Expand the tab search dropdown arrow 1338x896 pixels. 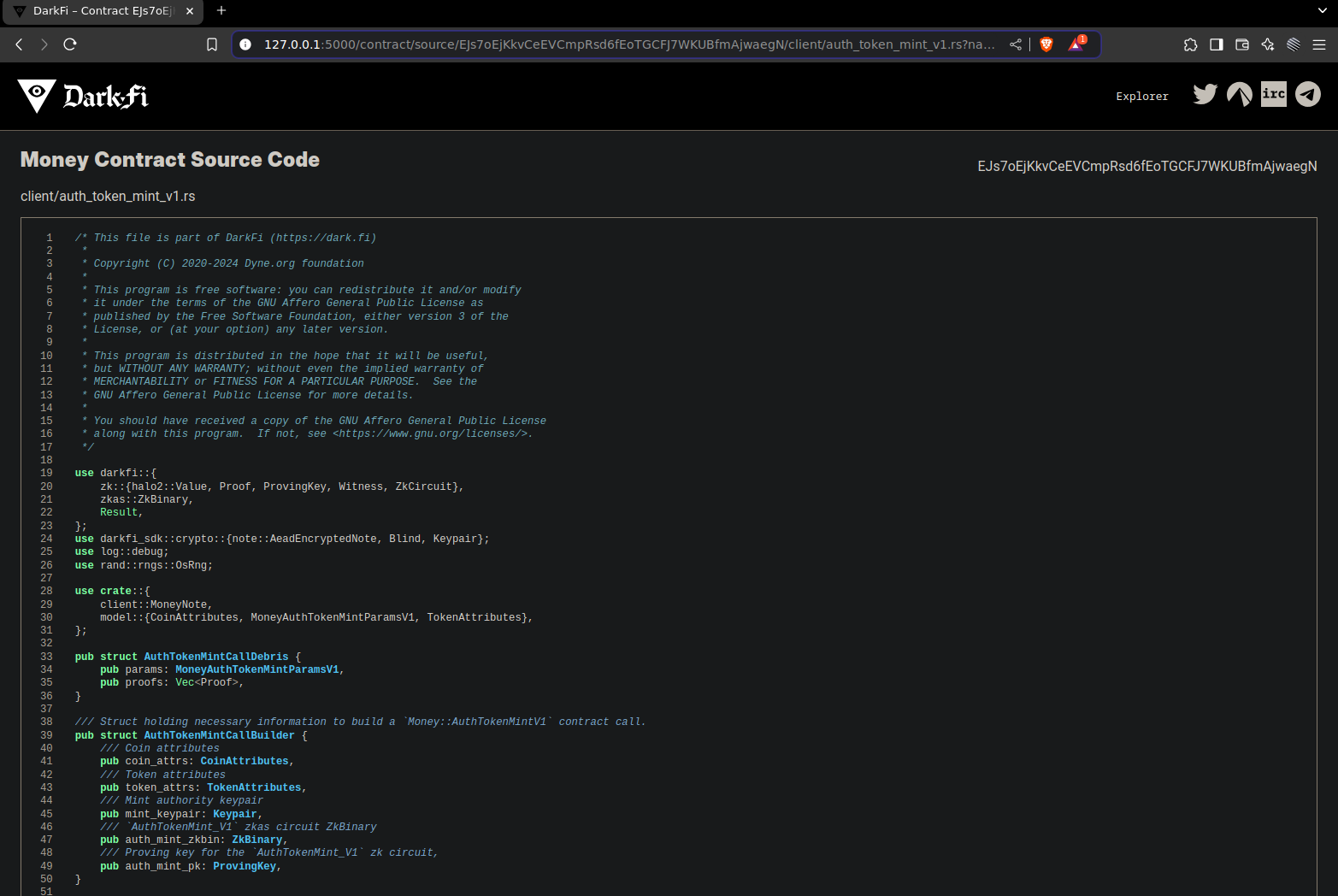point(1323,11)
